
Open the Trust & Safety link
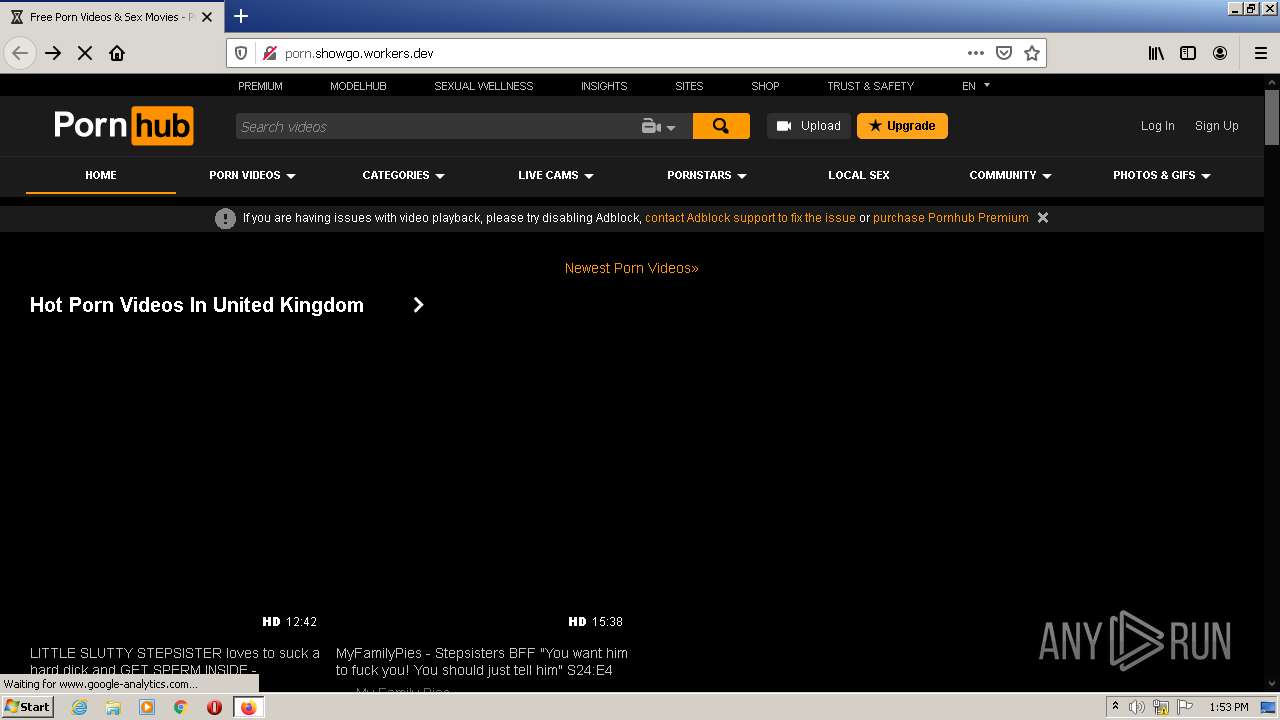click(x=870, y=86)
